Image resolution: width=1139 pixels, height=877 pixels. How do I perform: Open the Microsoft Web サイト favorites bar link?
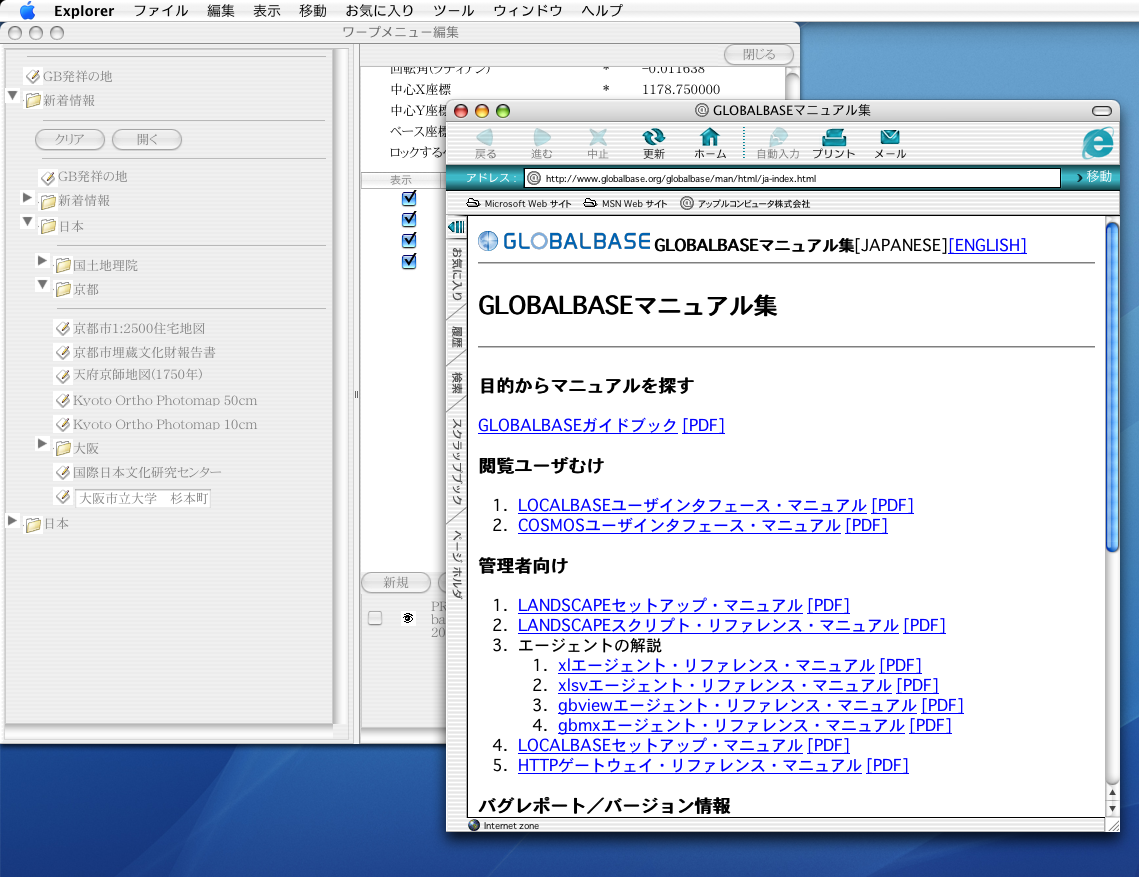519,203
